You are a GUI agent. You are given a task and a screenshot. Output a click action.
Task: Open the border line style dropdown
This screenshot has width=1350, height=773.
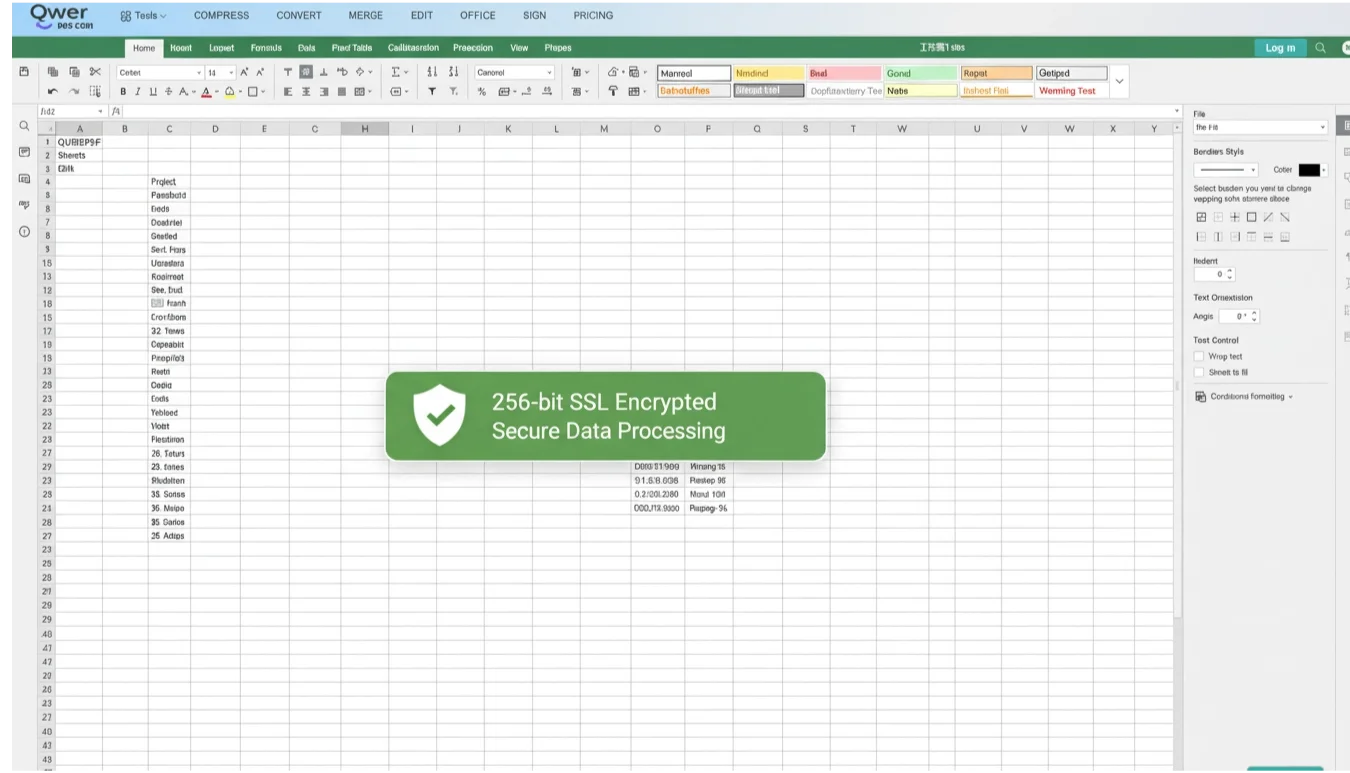pyautogui.click(x=1226, y=170)
